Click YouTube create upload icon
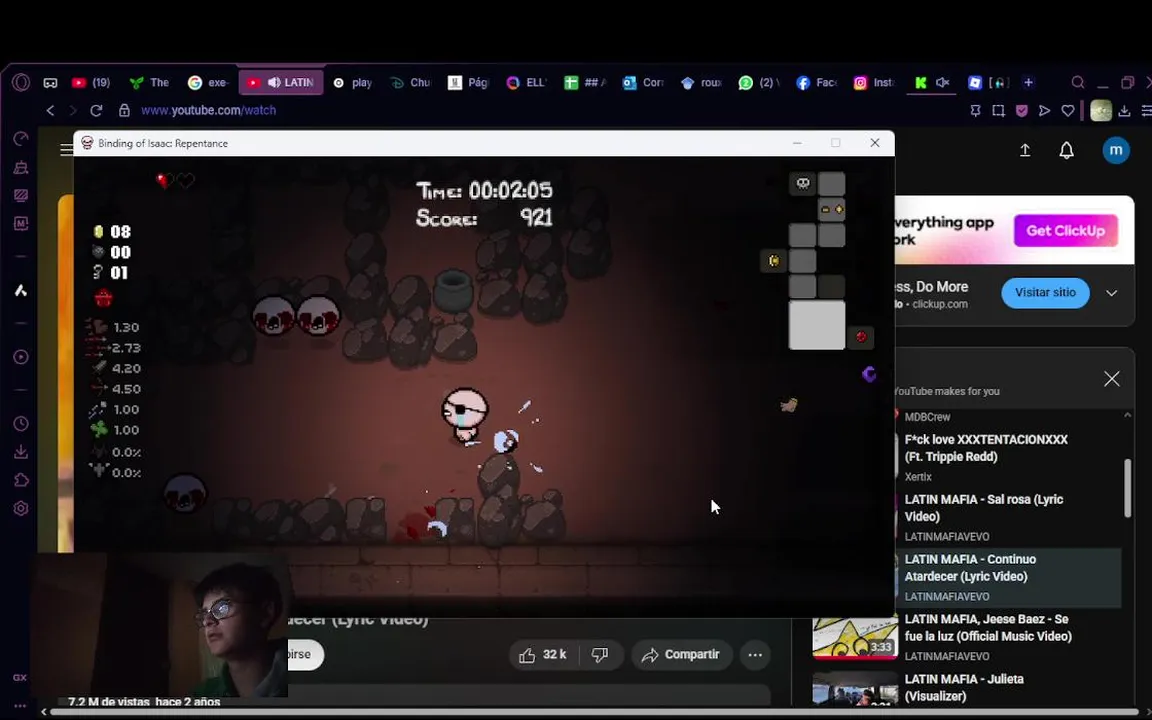 click(1025, 151)
